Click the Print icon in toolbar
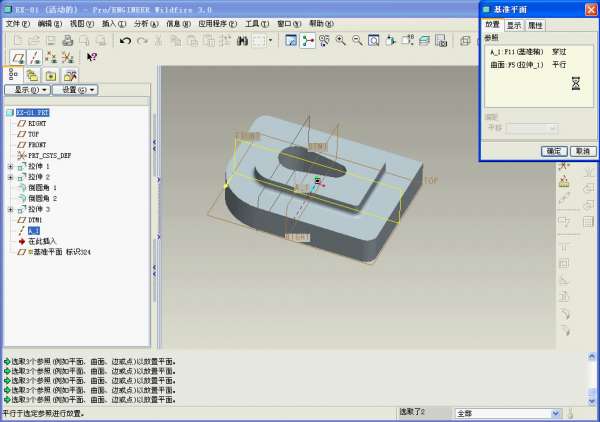The image size is (600, 422). (x=67, y=41)
